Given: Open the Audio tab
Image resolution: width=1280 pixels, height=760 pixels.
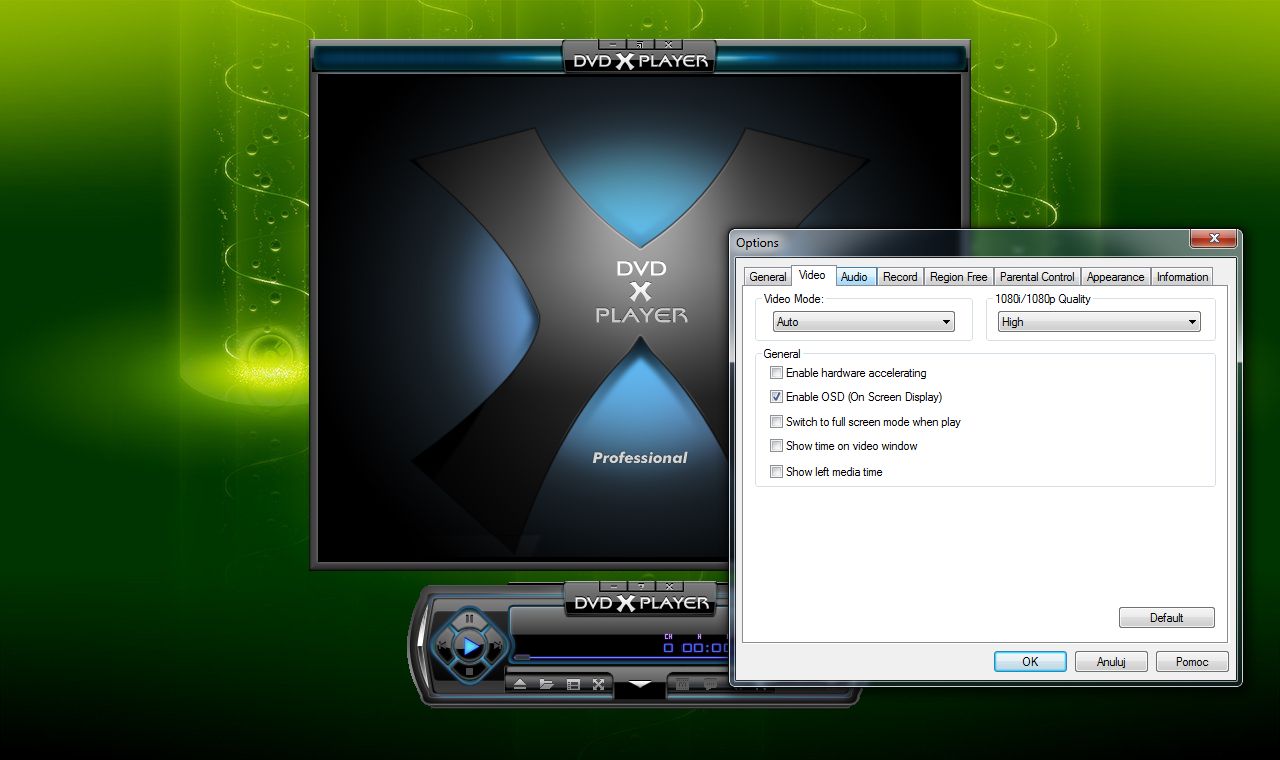Looking at the screenshot, I should (855, 277).
